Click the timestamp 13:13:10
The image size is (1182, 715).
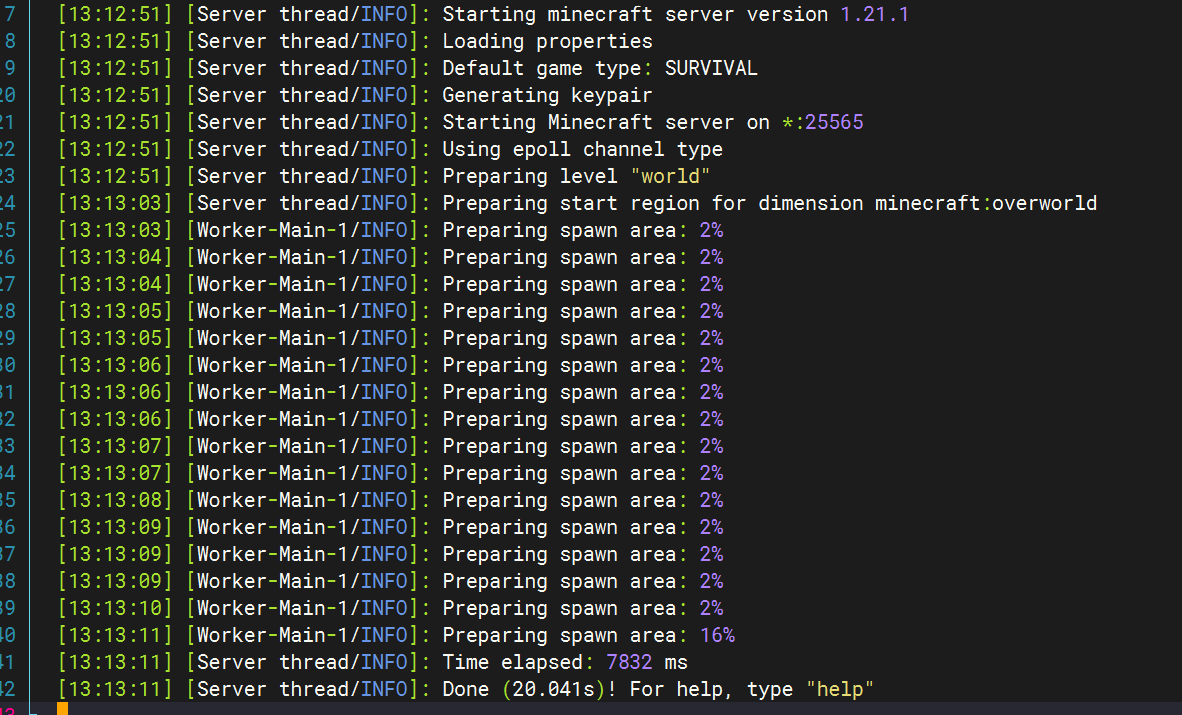(x=115, y=609)
